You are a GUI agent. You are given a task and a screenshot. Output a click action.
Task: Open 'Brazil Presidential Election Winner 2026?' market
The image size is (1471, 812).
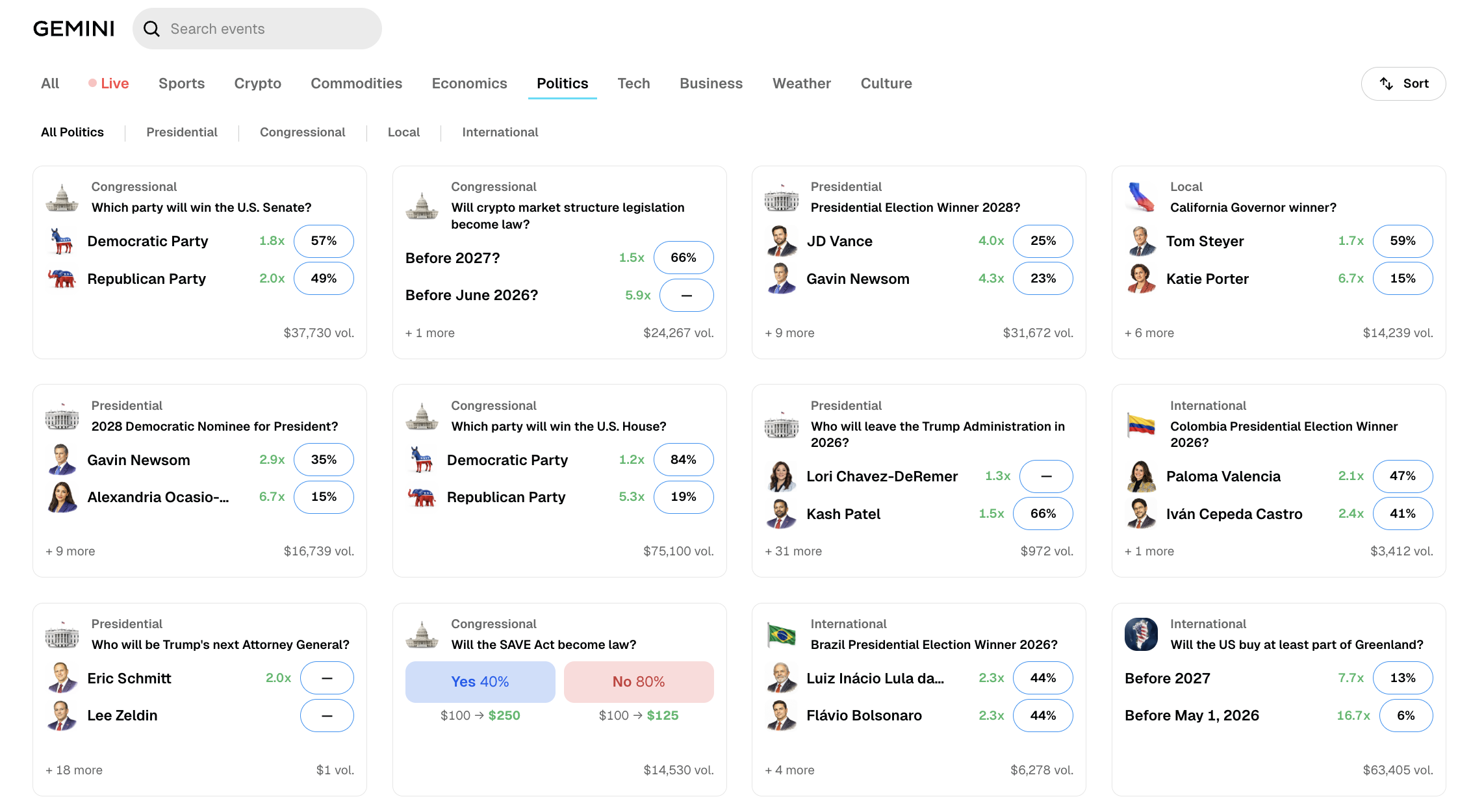pyautogui.click(x=934, y=644)
